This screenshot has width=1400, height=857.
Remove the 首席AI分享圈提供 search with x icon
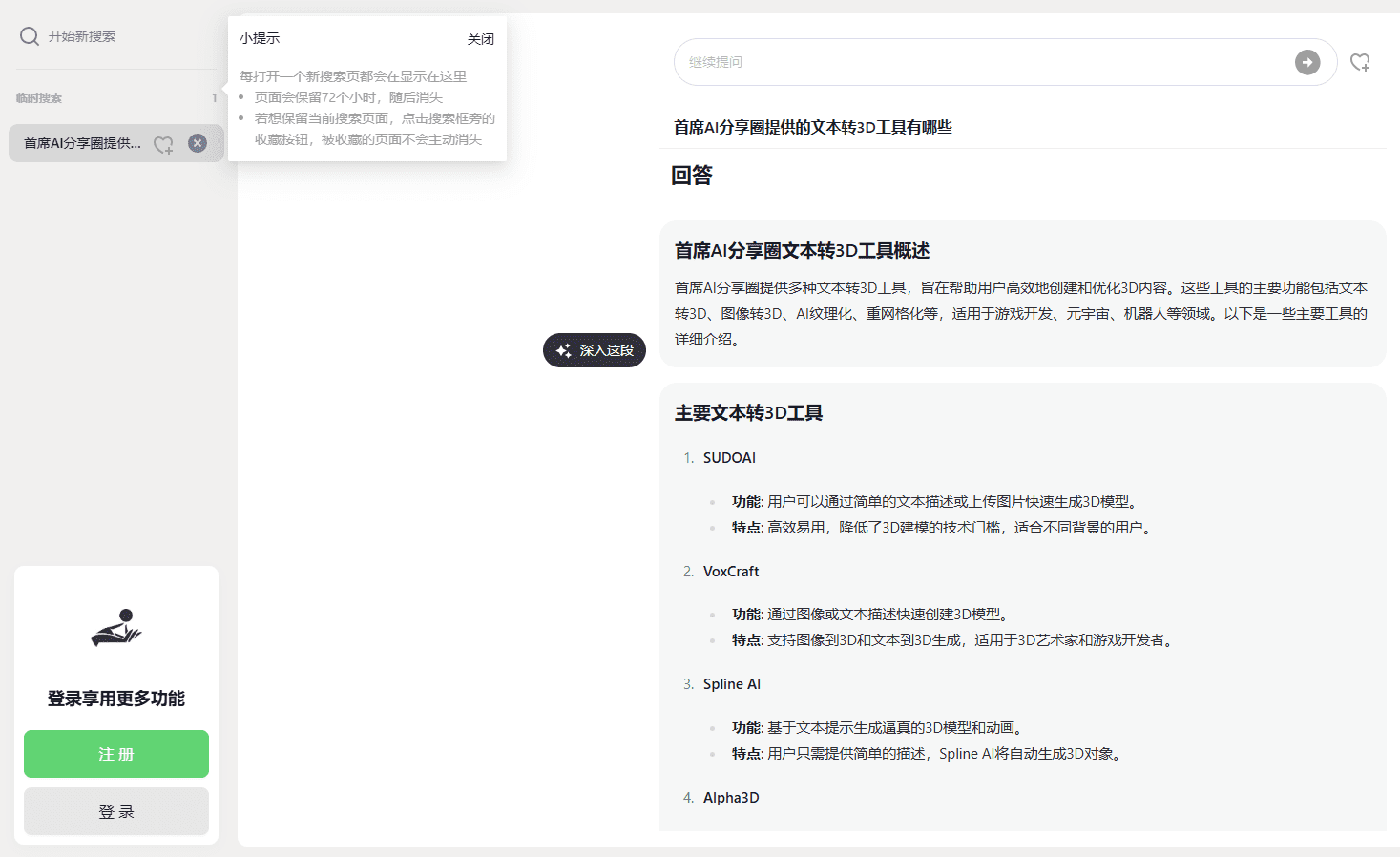198,143
